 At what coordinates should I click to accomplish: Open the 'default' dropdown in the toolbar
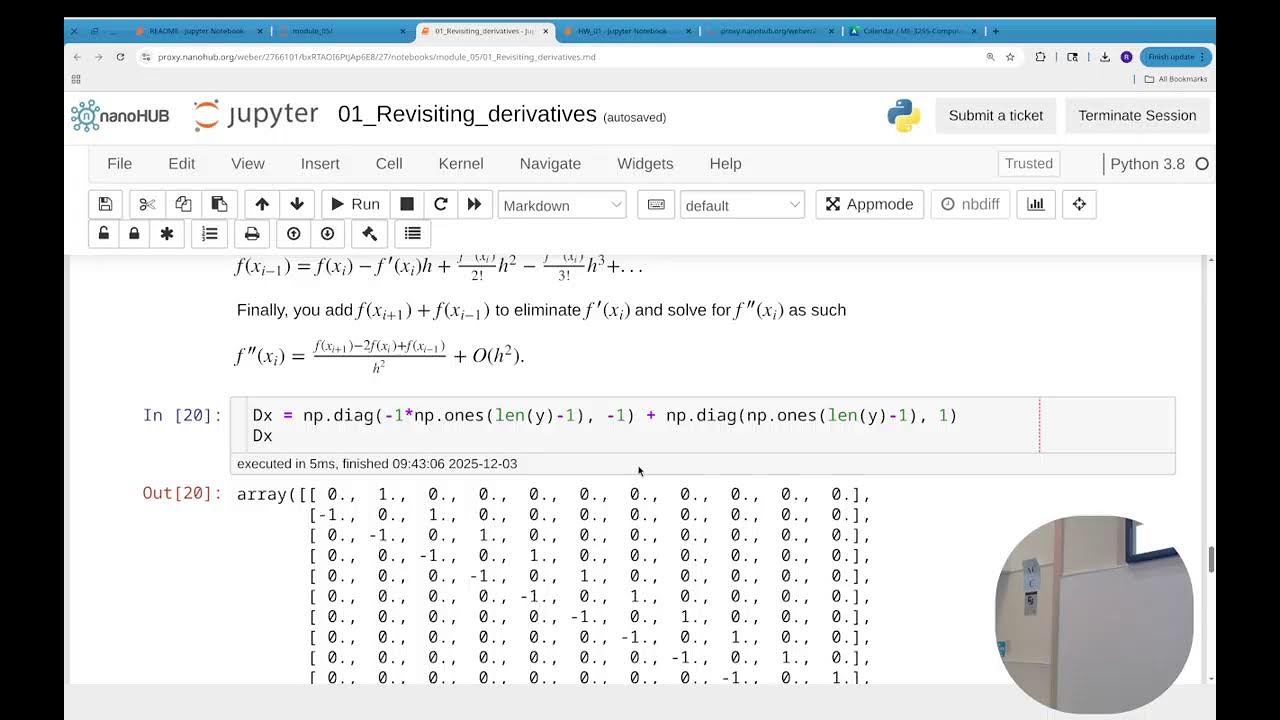[x=742, y=205]
